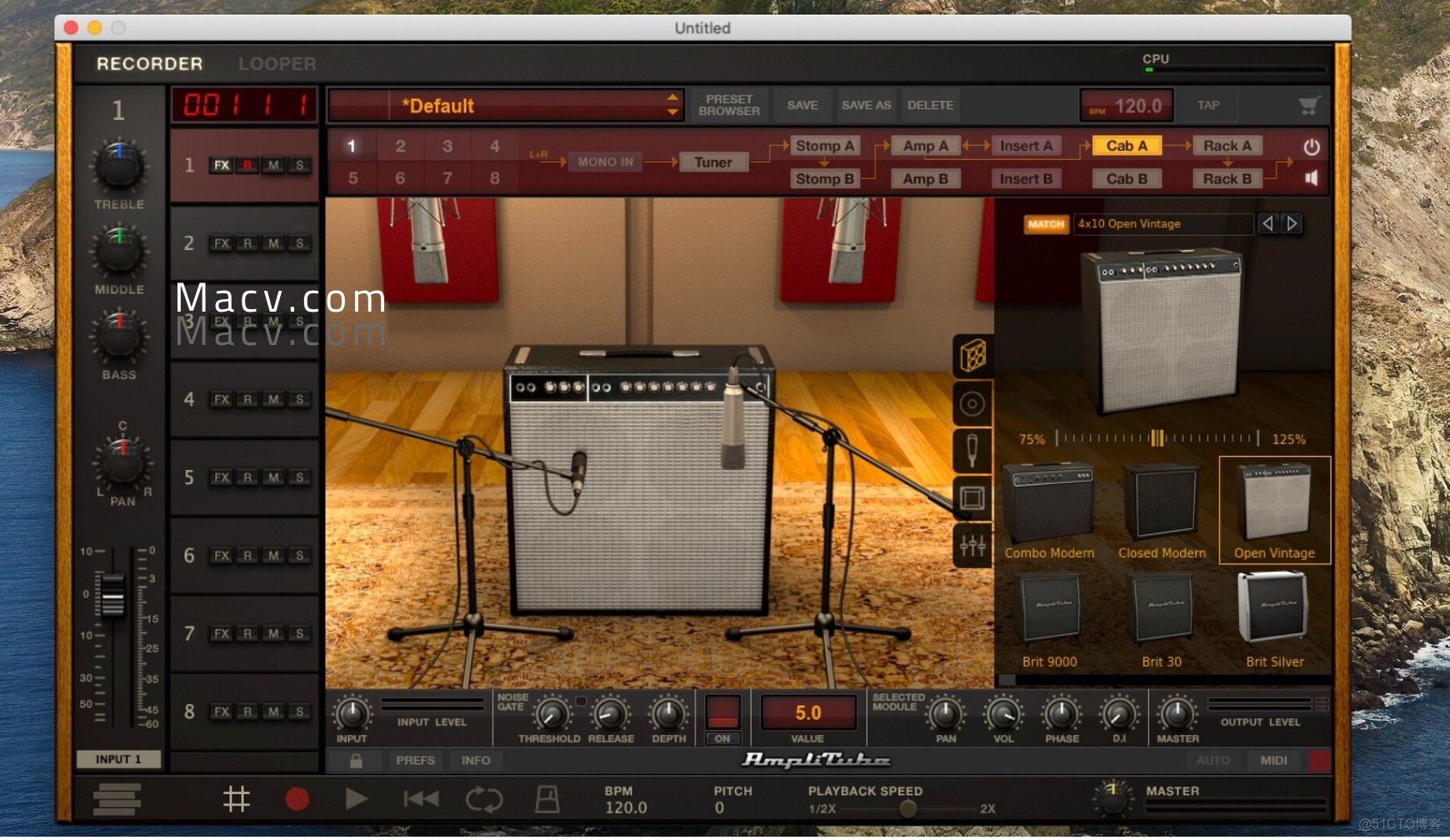Select previous cabinet with left arrow

coord(1268,223)
